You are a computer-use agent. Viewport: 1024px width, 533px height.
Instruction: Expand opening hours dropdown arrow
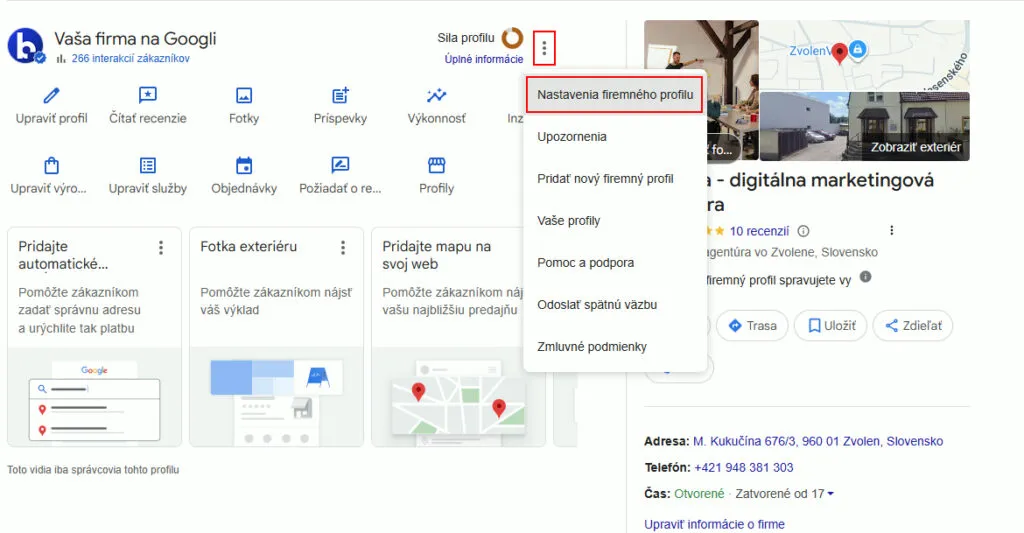[x=831, y=494]
